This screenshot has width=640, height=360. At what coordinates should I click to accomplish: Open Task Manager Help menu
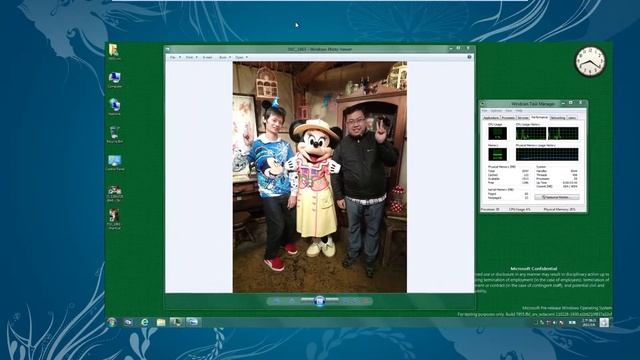click(x=519, y=111)
